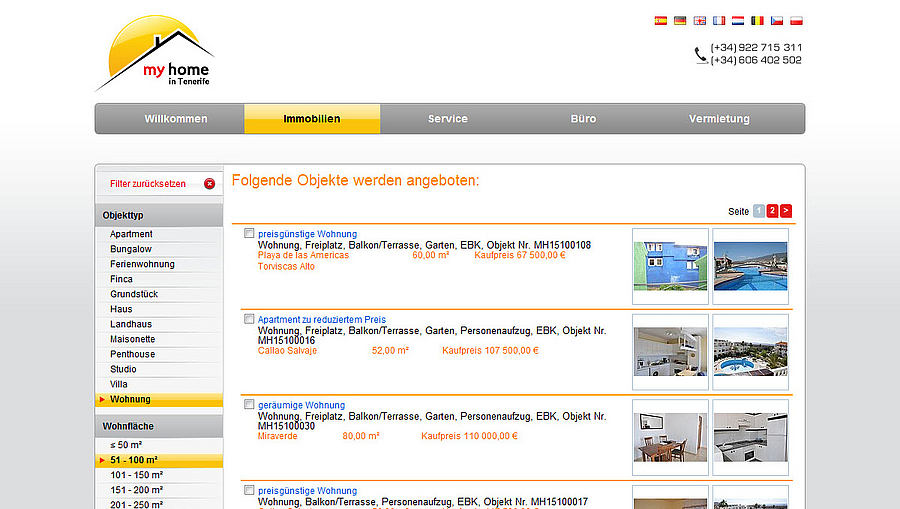Go to results page 2
This screenshot has height=509, width=900.
[773, 211]
